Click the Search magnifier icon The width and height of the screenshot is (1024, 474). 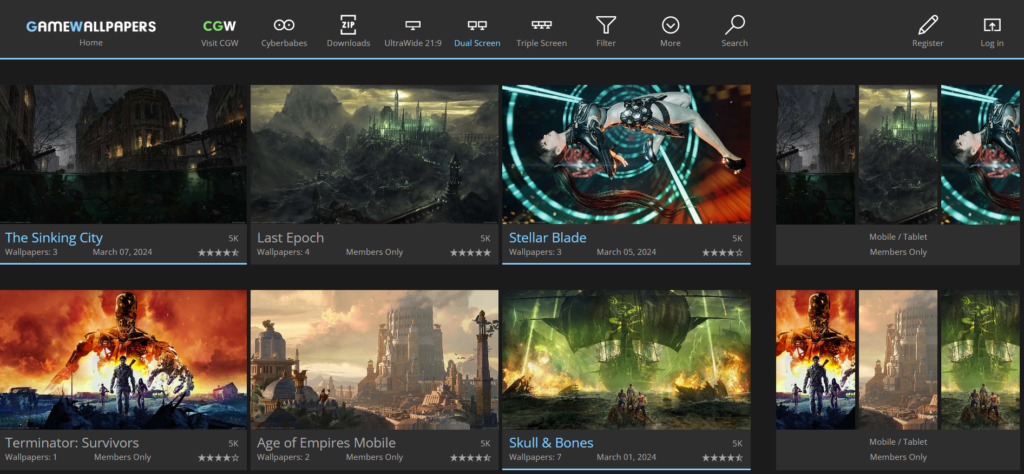[x=735, y=25]
